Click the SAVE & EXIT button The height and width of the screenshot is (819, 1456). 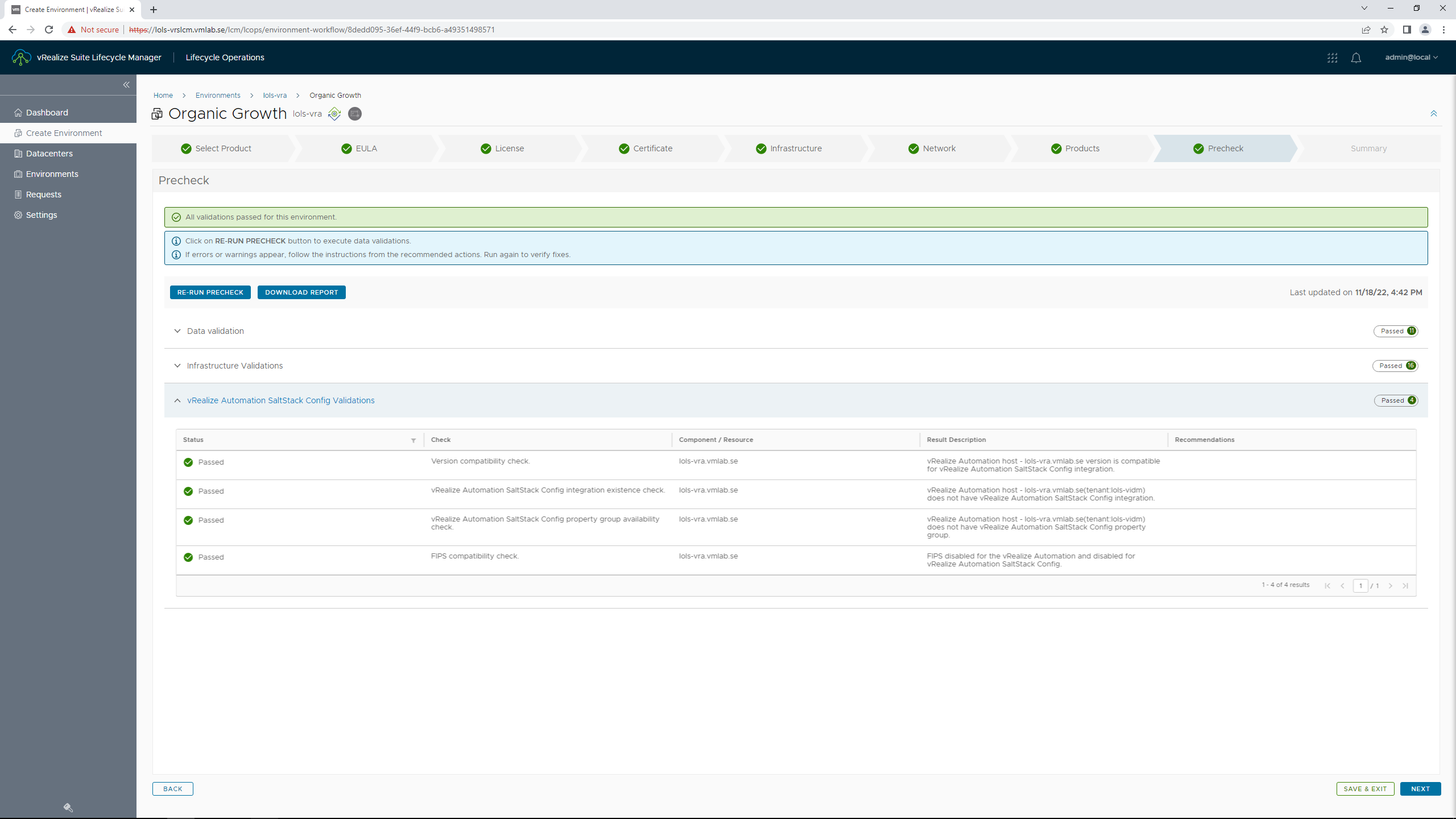tap(1365, 789)
